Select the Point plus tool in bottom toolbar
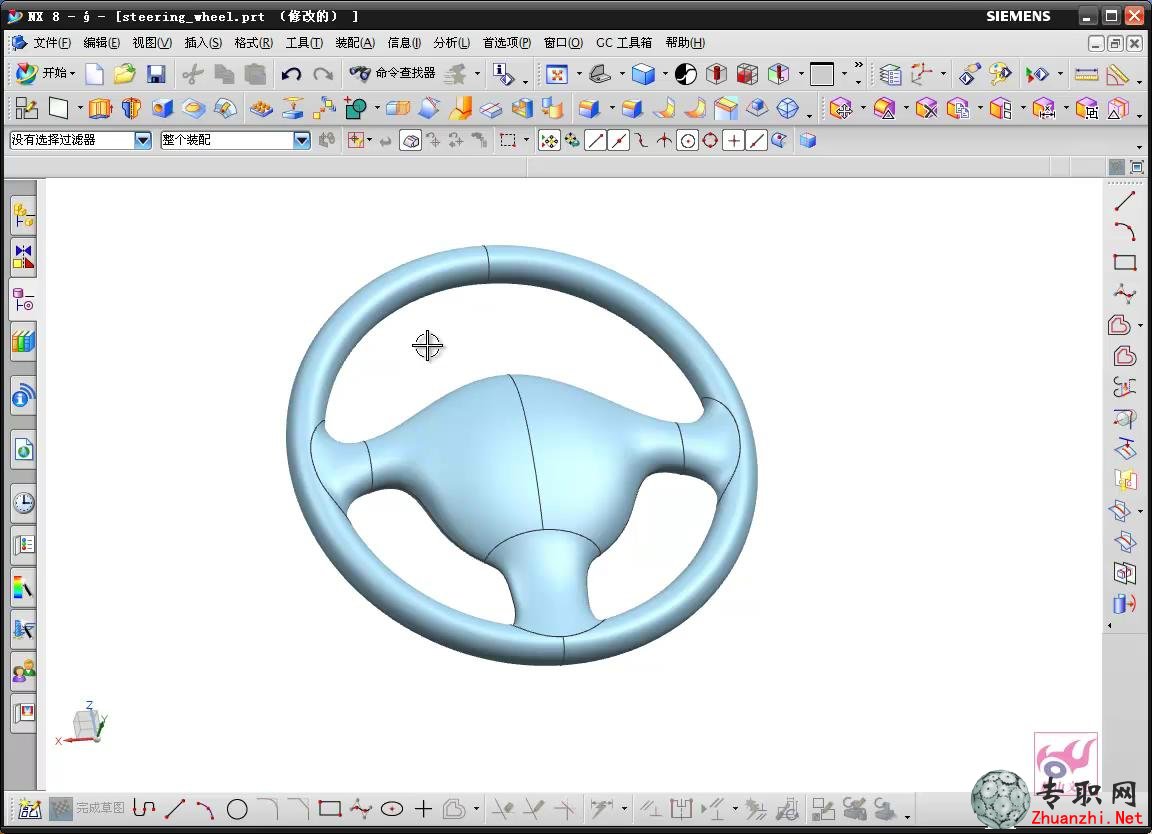This screenshot has height=834, width=1152. click(x=423, y=809)
